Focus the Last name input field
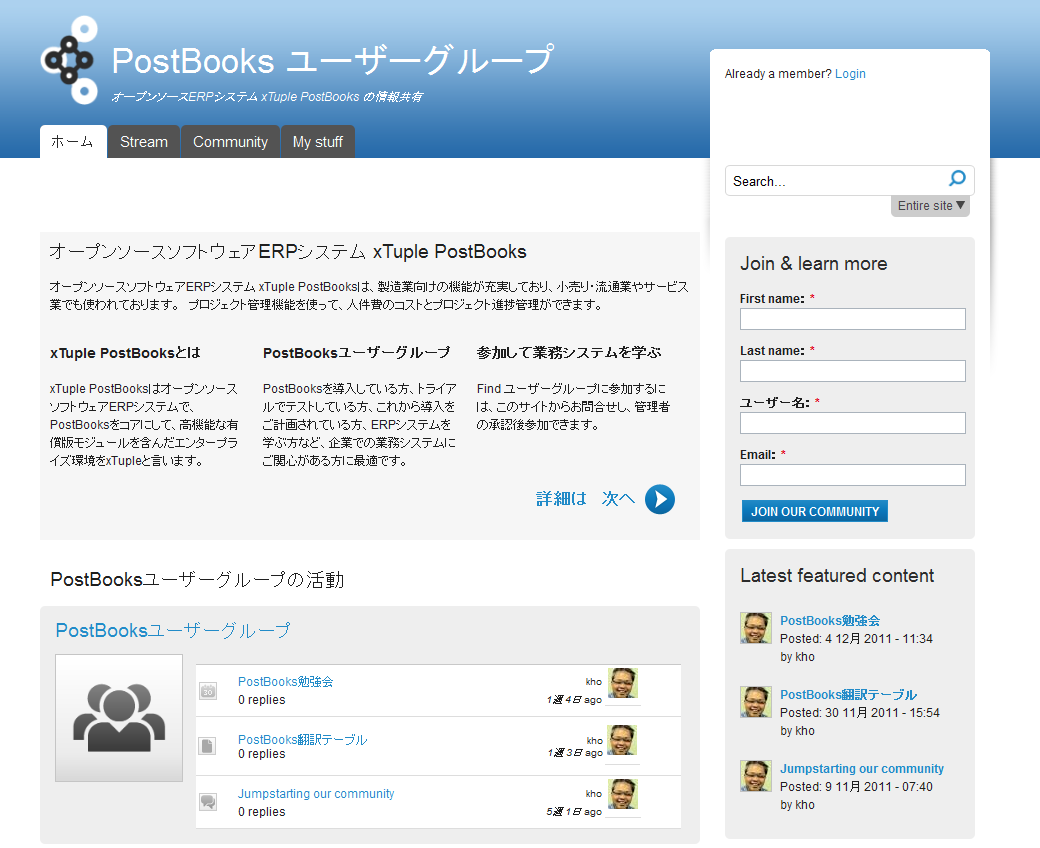The height and width of the screenshot is (848, 1040). click(x=852, y=371)
